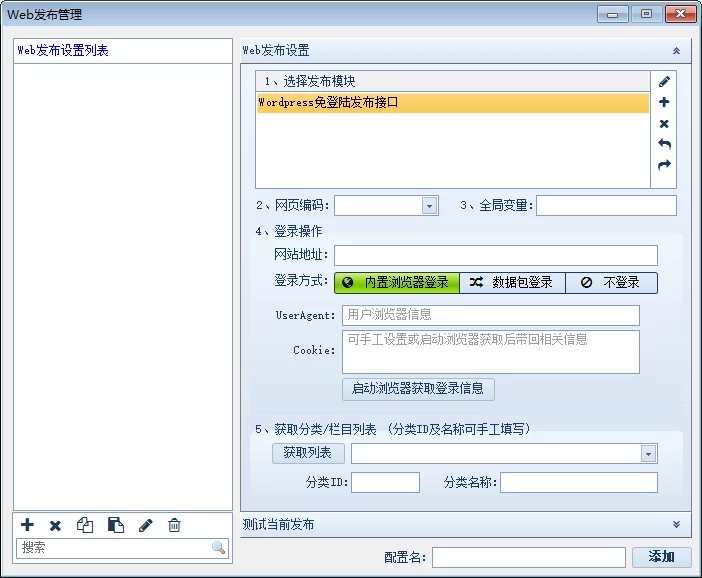The image size is (702, 578).
Task: Copy the publish setting icon
Action: pos(85,525)
